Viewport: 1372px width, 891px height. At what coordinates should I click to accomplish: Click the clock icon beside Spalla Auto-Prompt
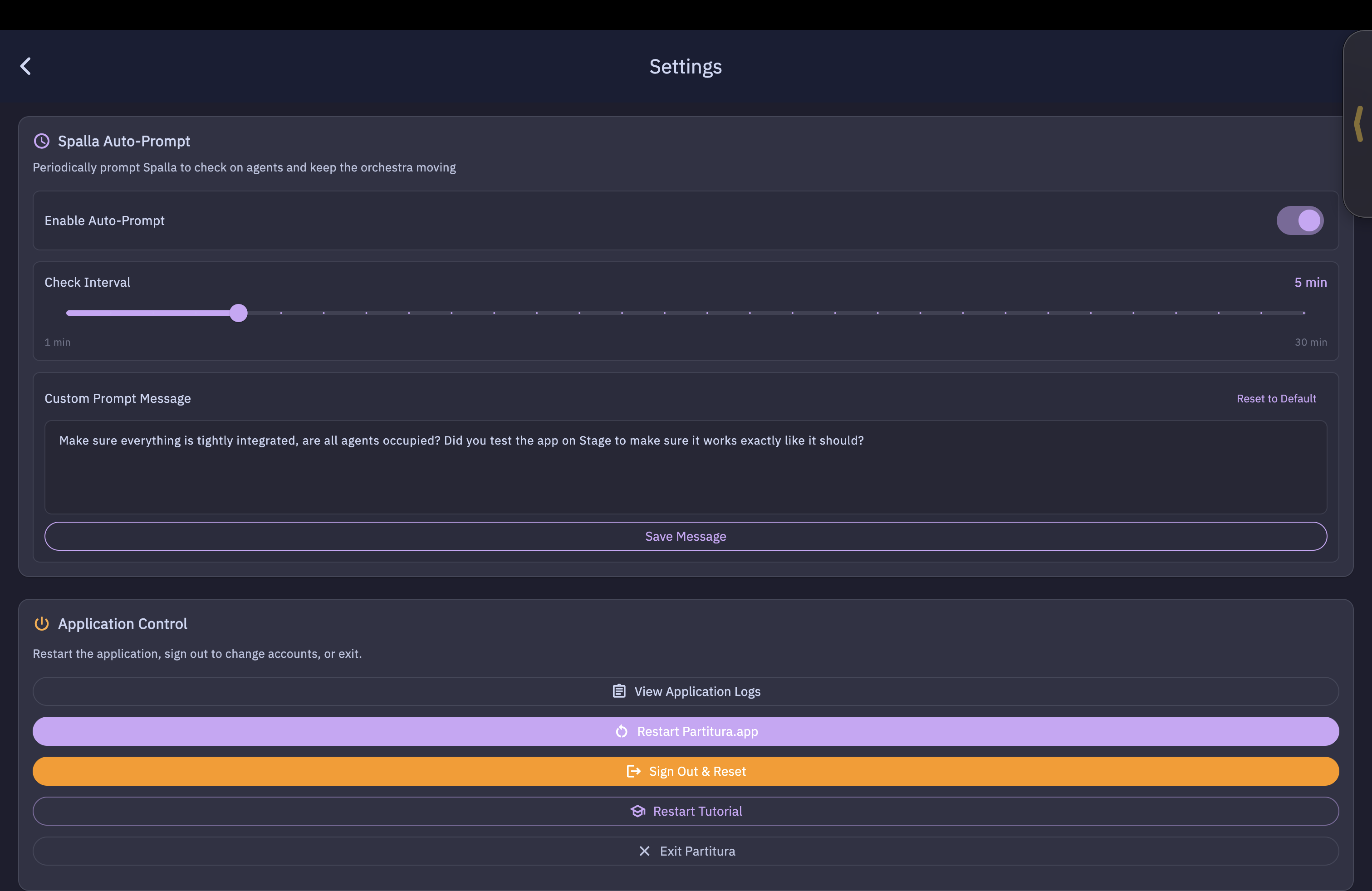(x=41, y=141)
